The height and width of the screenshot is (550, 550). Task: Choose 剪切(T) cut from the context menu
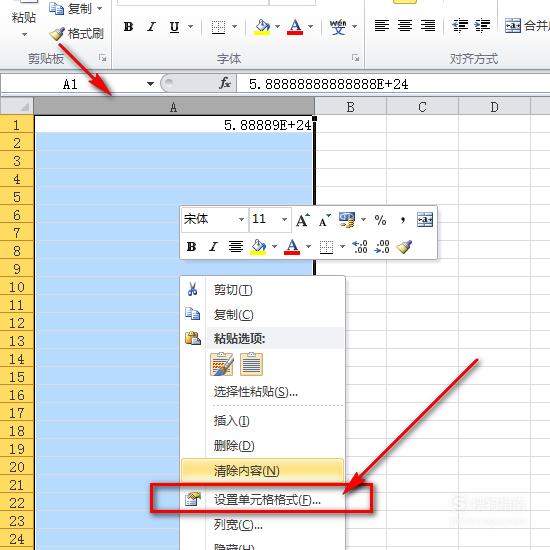click(263, 290)
